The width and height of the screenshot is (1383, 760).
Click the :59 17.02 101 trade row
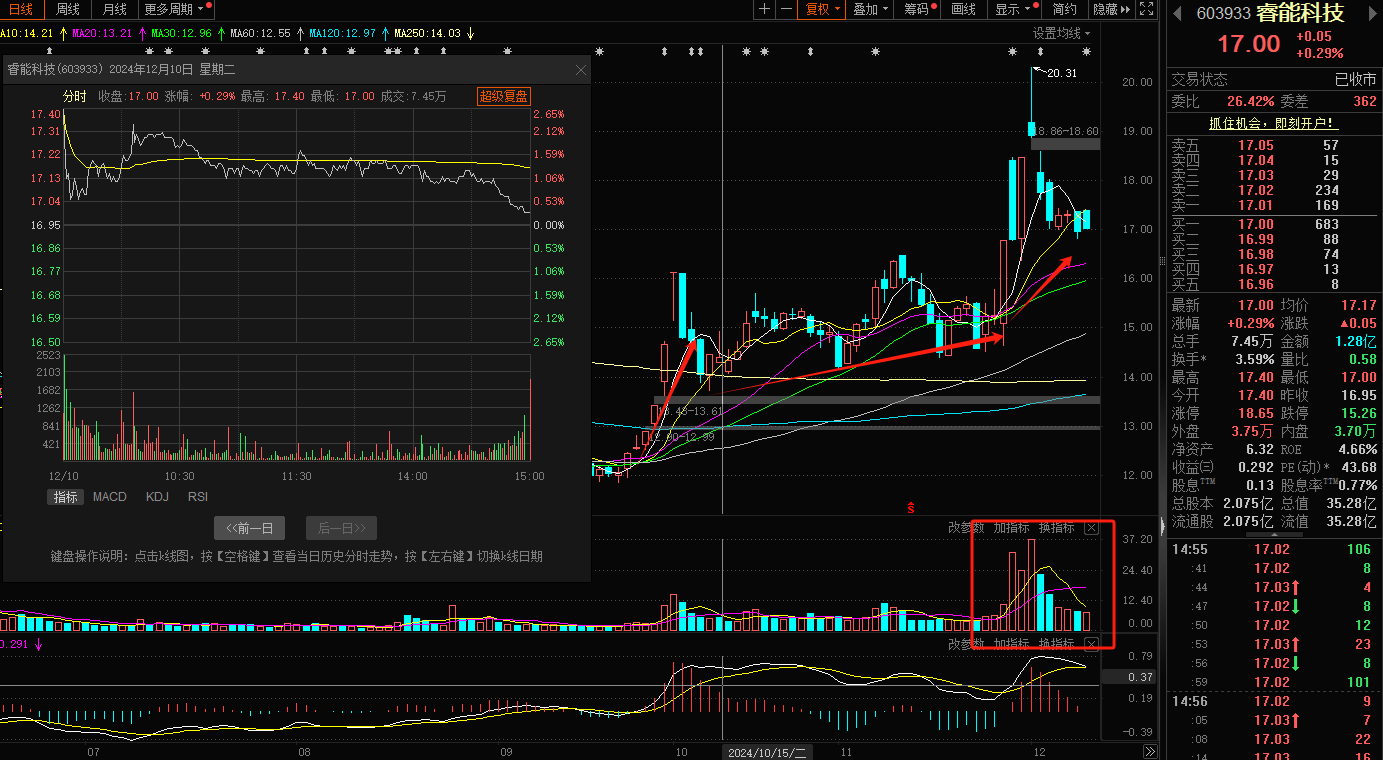[x=1274, y=682]
